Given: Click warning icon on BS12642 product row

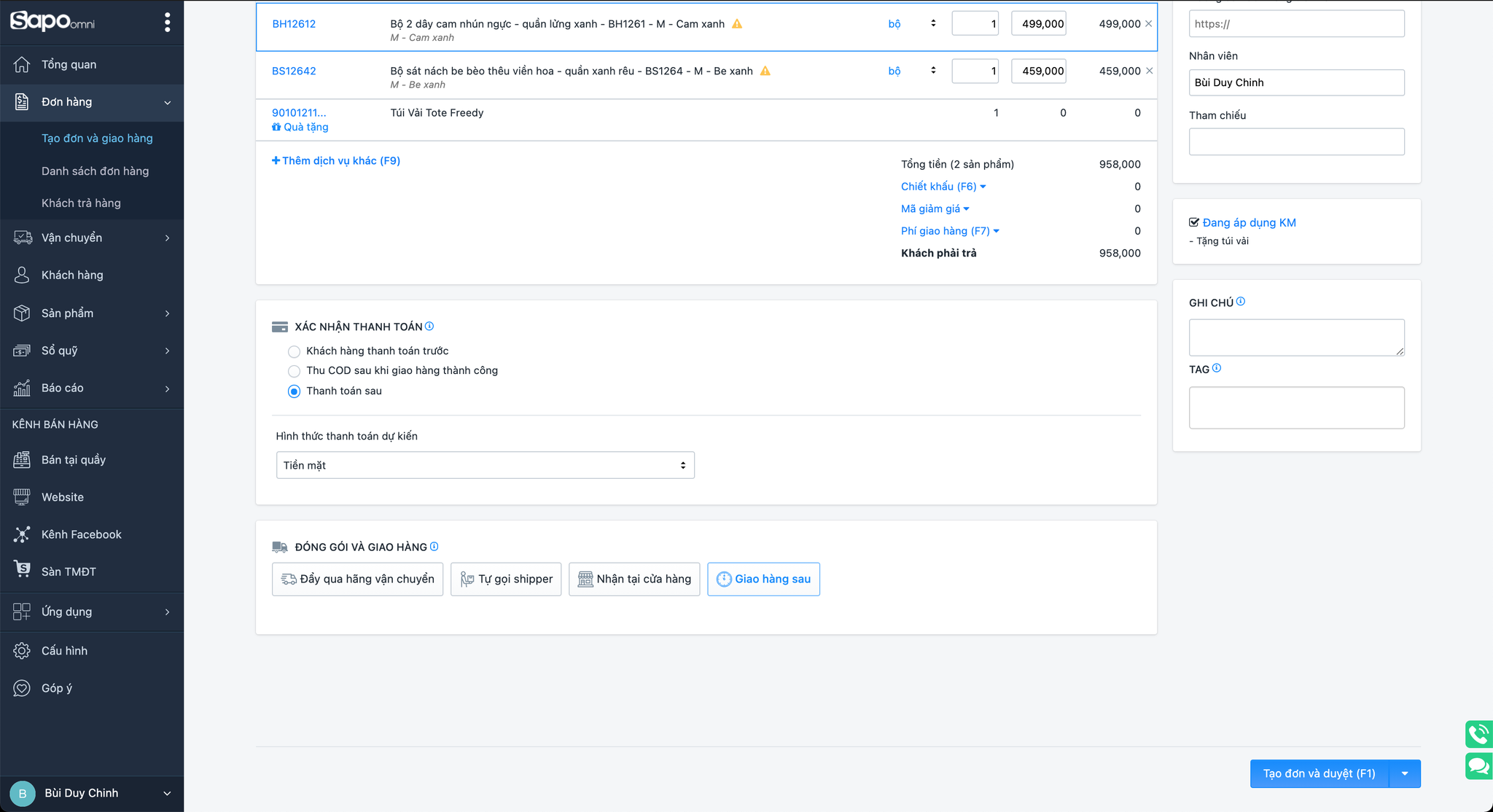Looking at the screenshot, I should 765,71.
